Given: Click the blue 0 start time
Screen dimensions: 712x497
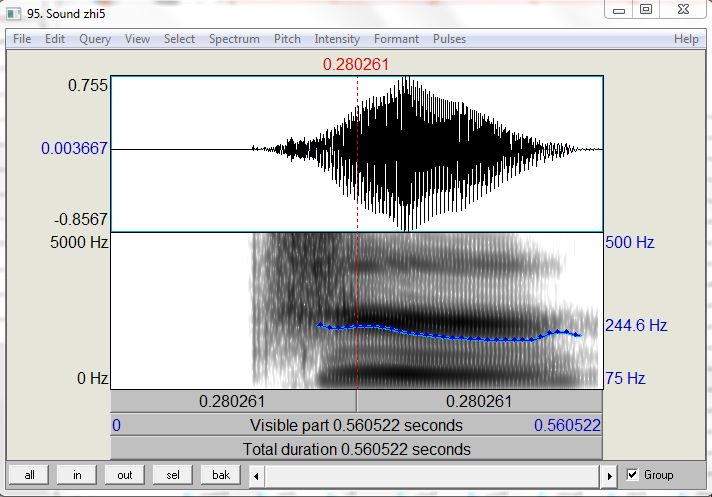Looking at the screenshot, I should 117,425.
